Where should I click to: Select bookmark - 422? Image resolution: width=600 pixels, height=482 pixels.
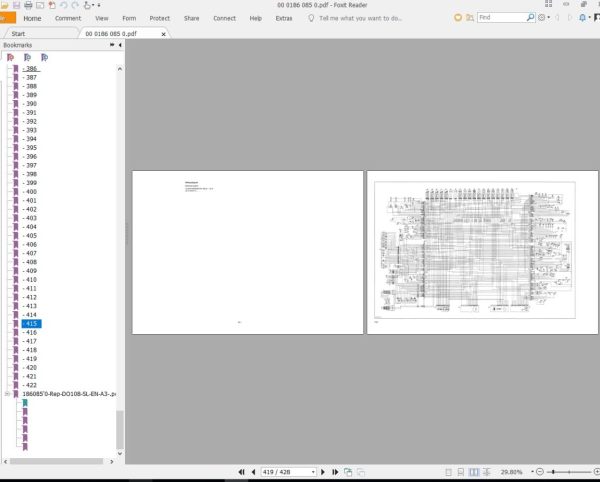click(30, 385)
